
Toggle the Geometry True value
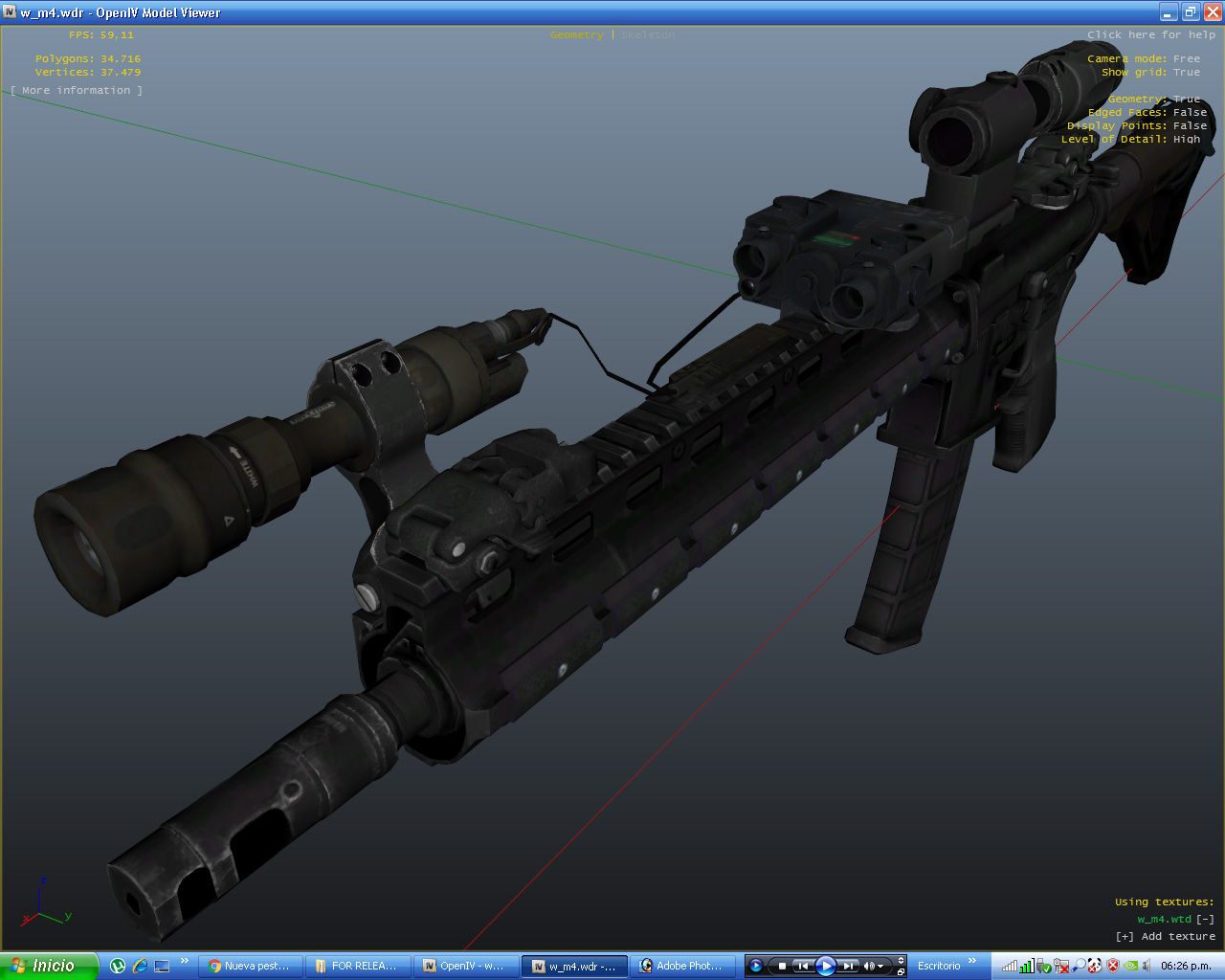[1187, 99]
